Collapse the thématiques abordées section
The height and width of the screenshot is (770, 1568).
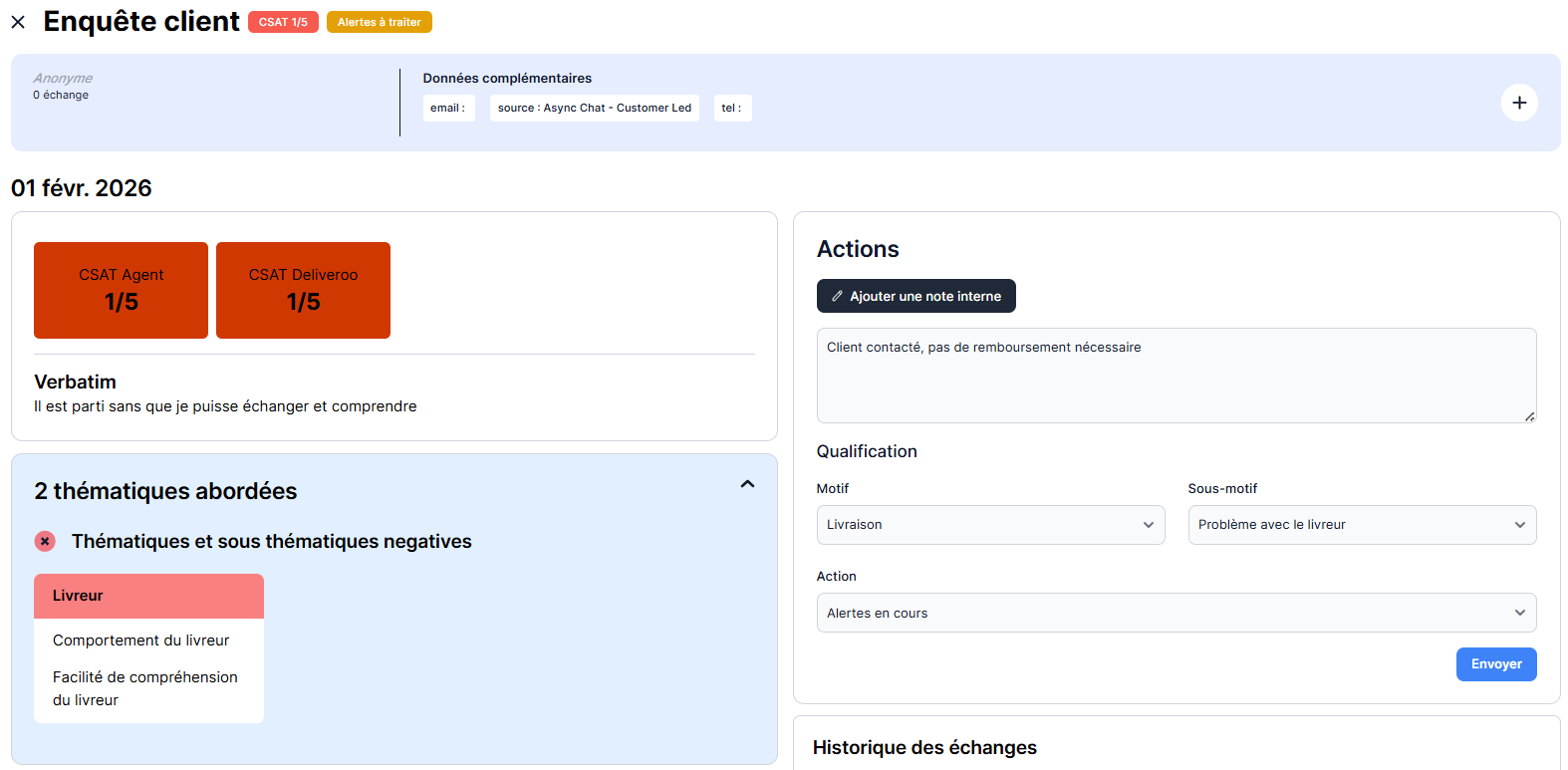point(747,484)
